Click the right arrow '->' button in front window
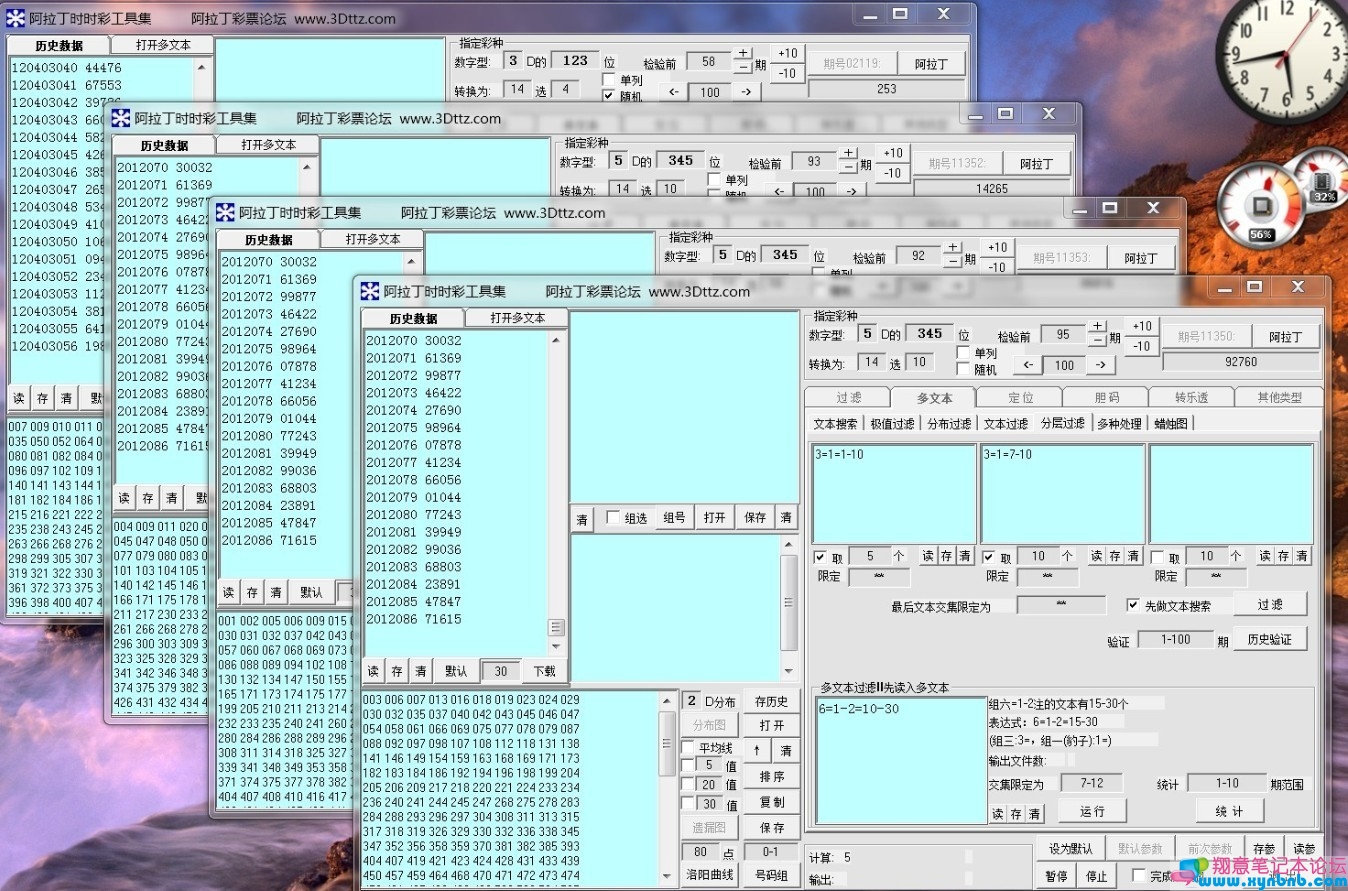The width and height of the screenshot is (1348, 891). pos(1100,365)
